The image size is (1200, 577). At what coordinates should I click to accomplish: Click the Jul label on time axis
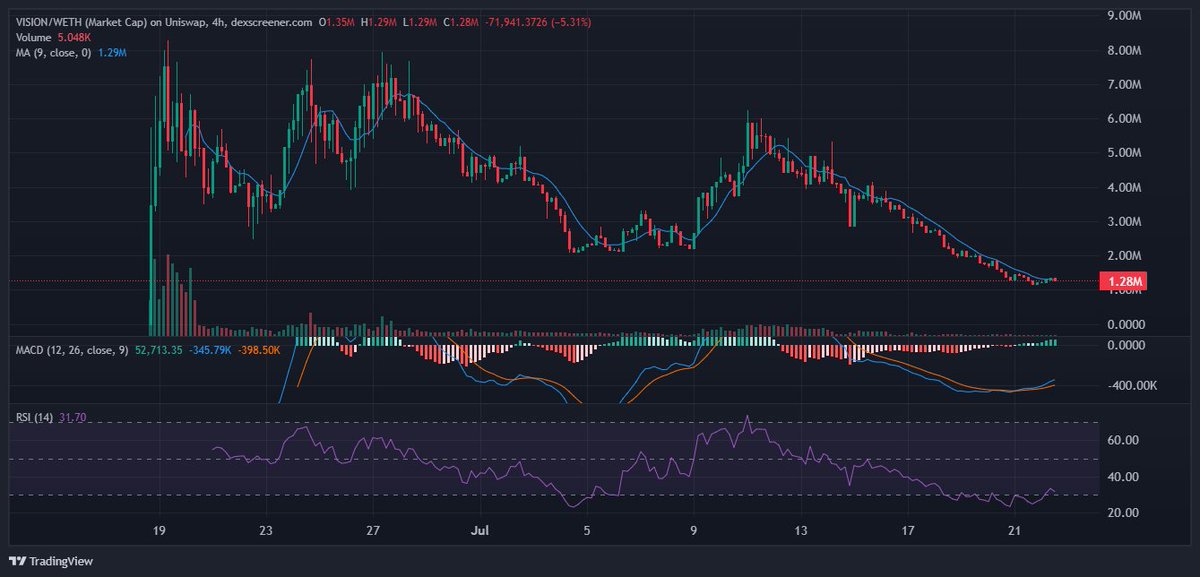tap(478, 532)
